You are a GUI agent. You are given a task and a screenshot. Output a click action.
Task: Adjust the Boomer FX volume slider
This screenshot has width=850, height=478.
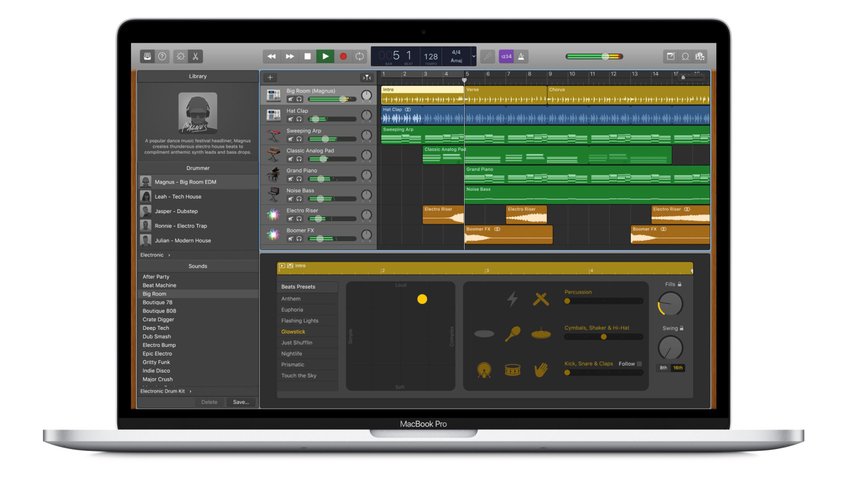[332, 239]
